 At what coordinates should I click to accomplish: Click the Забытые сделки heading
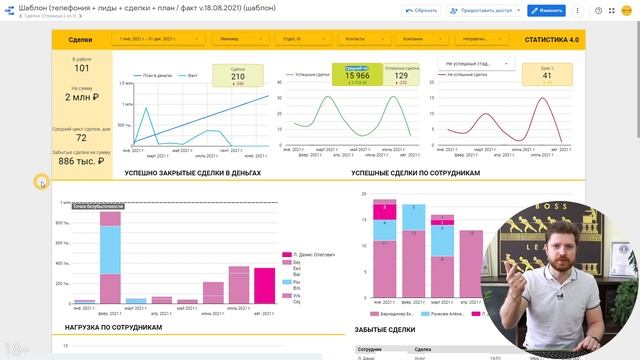pyautogui.click(x=385, y=330)
